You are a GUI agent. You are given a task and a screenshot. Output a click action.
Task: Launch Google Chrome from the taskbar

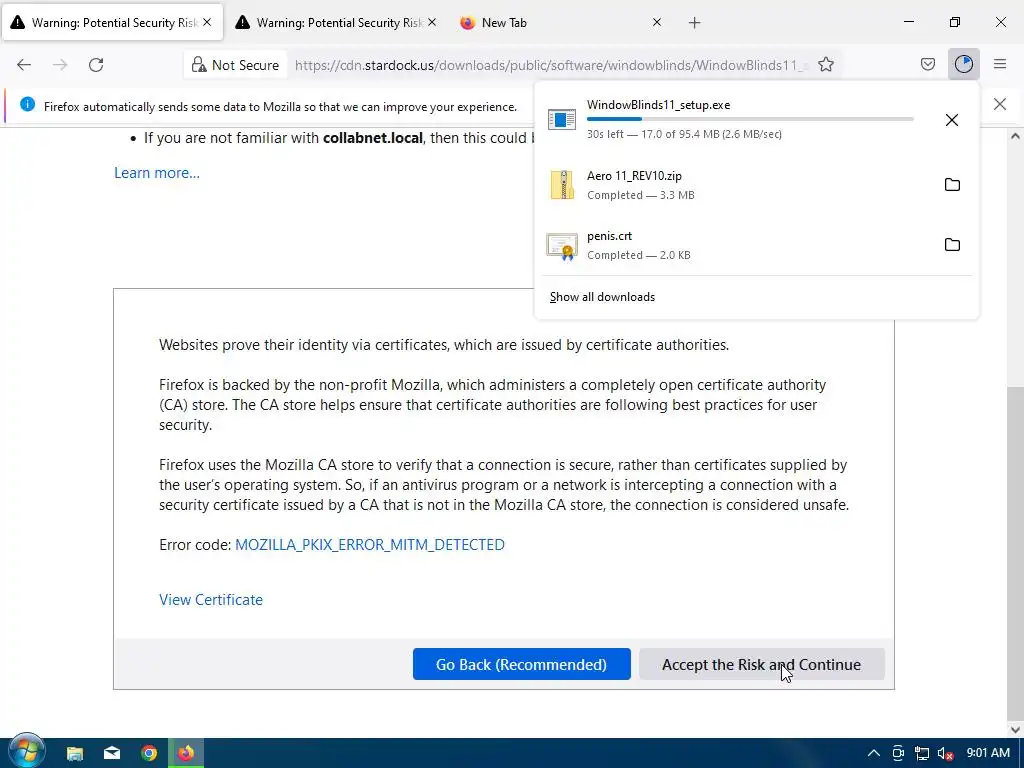click(x=150, y=753)
